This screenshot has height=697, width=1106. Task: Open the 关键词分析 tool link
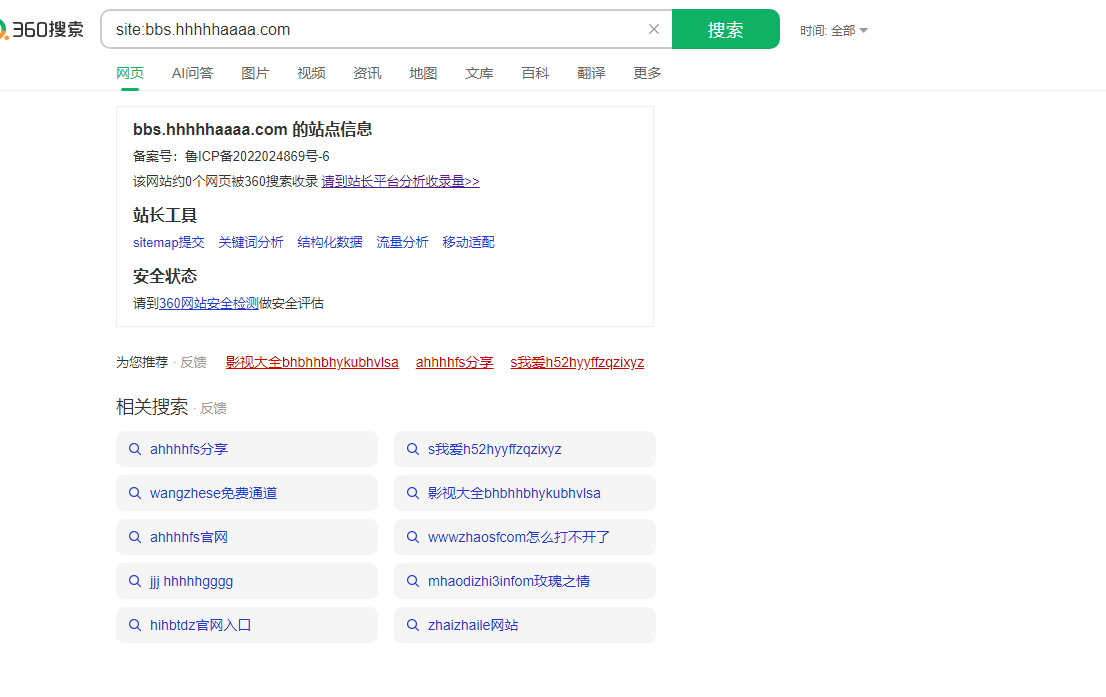coord(250,242)
